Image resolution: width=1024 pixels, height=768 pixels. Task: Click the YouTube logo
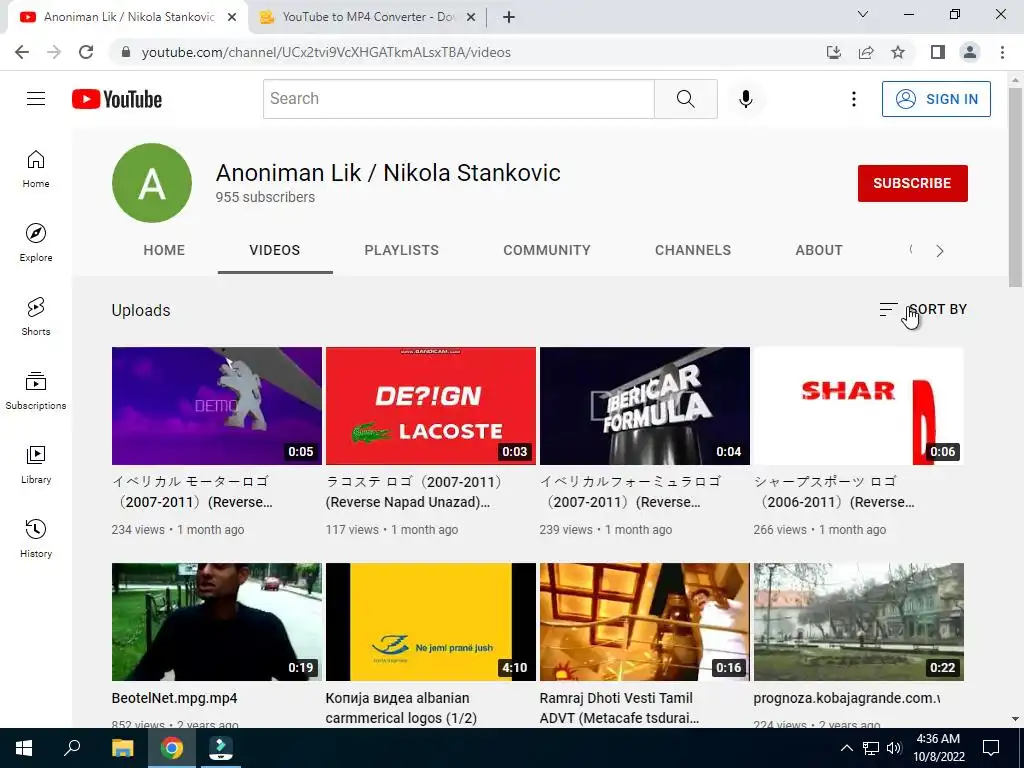click(117, 99)
